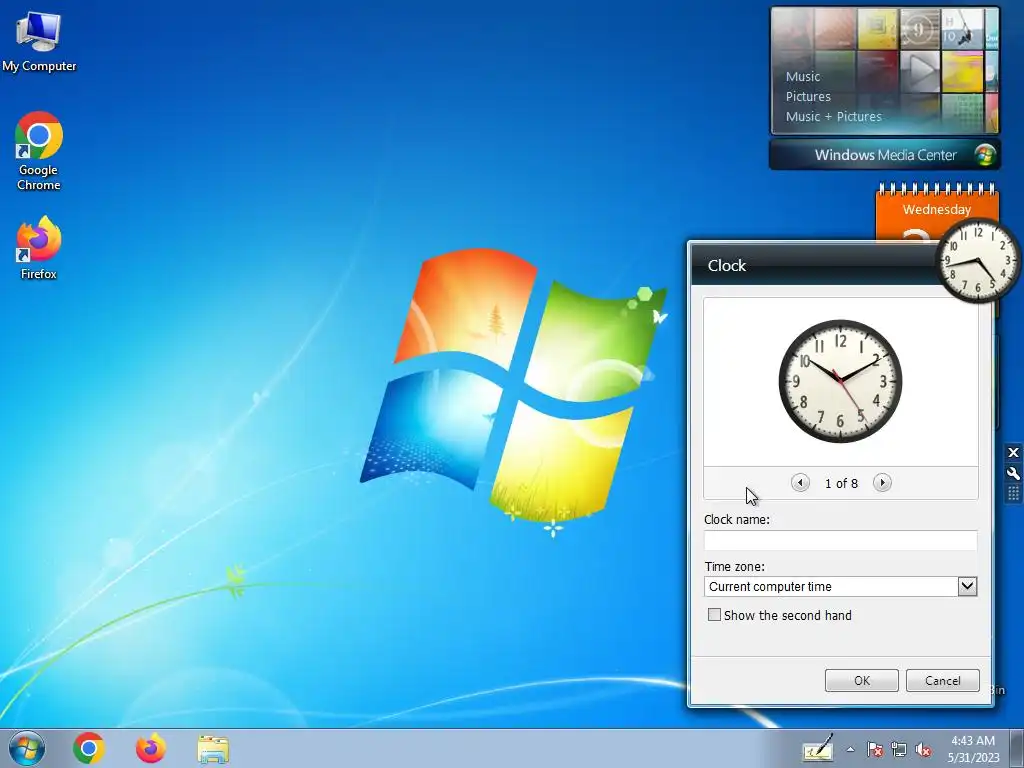Viewport: 1024px width, 768px height.
Task: Open the My Computer desktop icon
Action: pos(39,42)
